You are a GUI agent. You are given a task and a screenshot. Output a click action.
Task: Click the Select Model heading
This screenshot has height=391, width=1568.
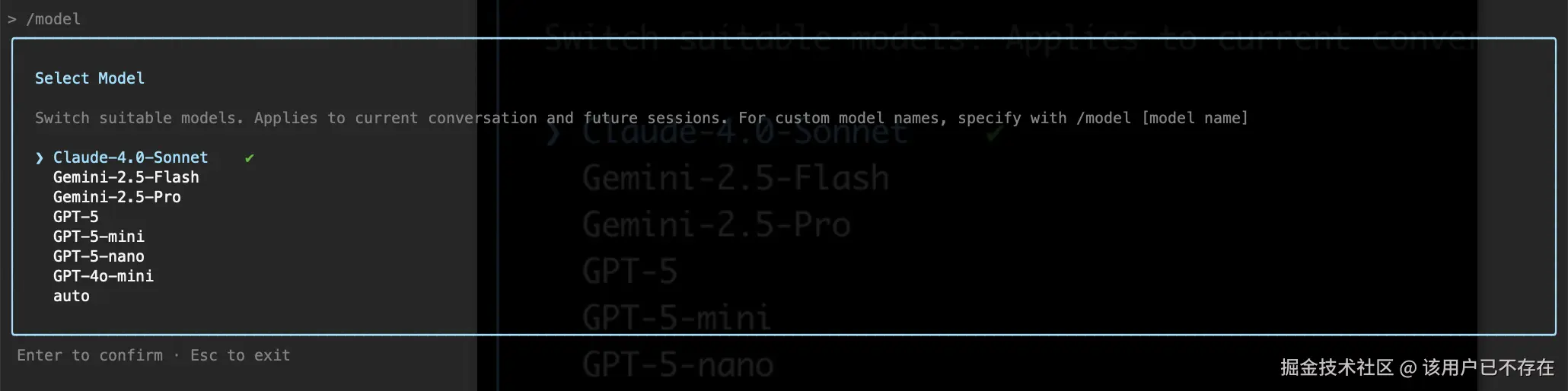(x=89, y=78)
